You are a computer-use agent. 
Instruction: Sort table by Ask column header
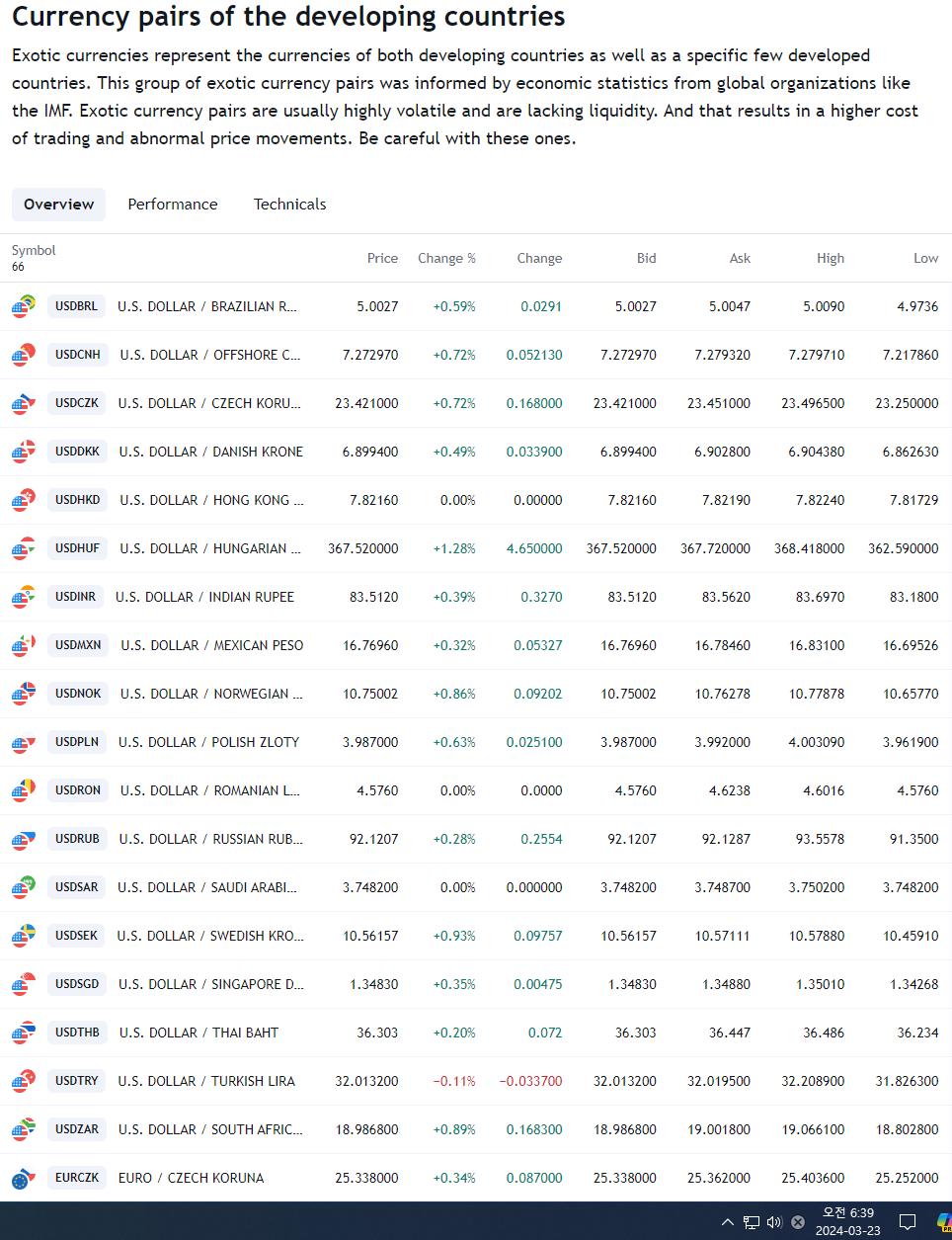click(x=740, y=258)
